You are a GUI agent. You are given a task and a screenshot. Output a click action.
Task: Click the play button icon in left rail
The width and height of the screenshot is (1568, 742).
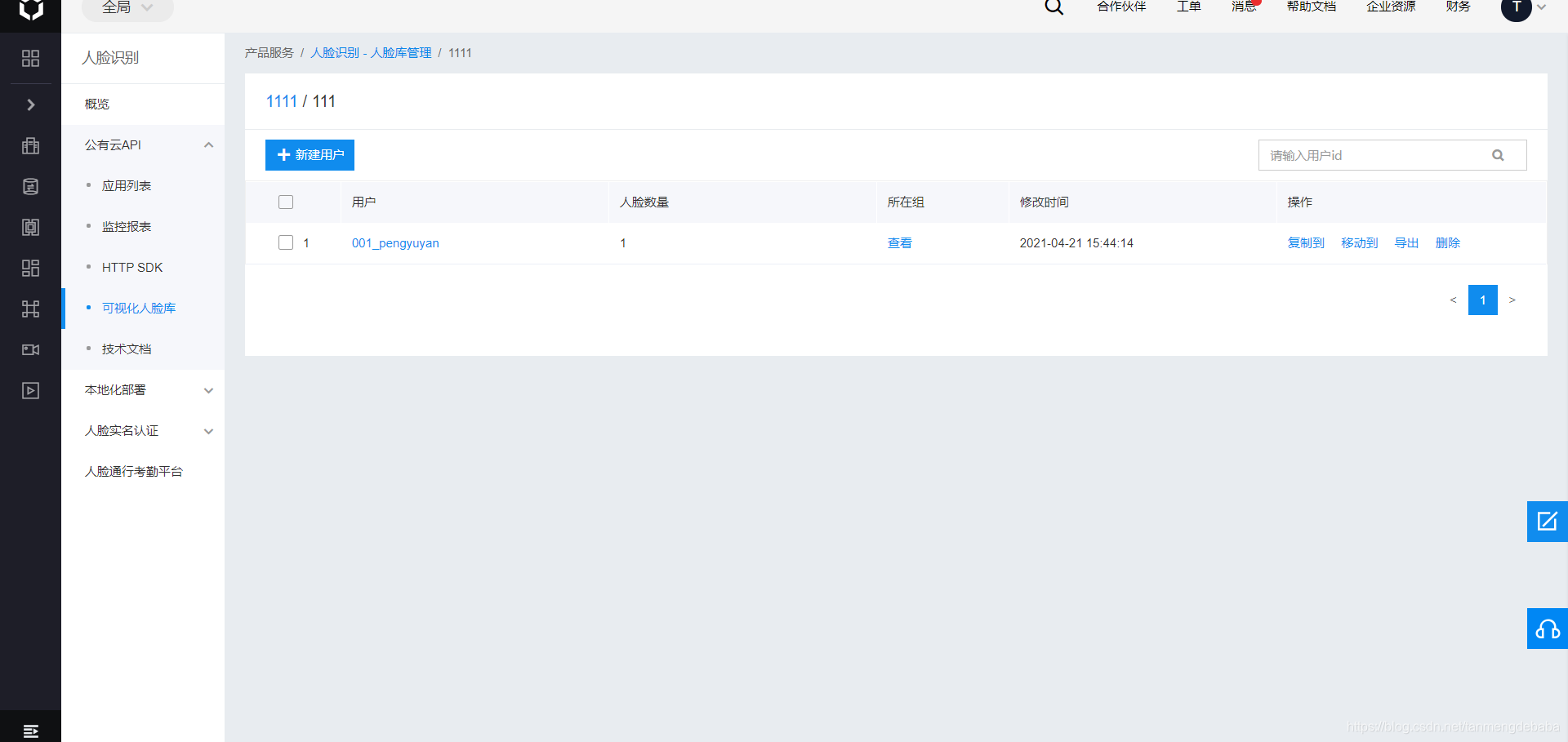pos(30,390)
